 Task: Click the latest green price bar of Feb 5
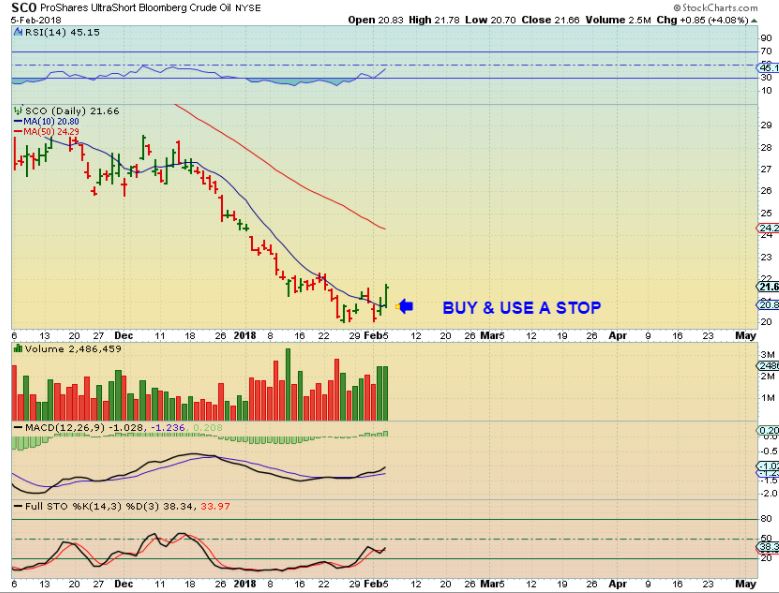pyautogui.click(x=386, y=296)
